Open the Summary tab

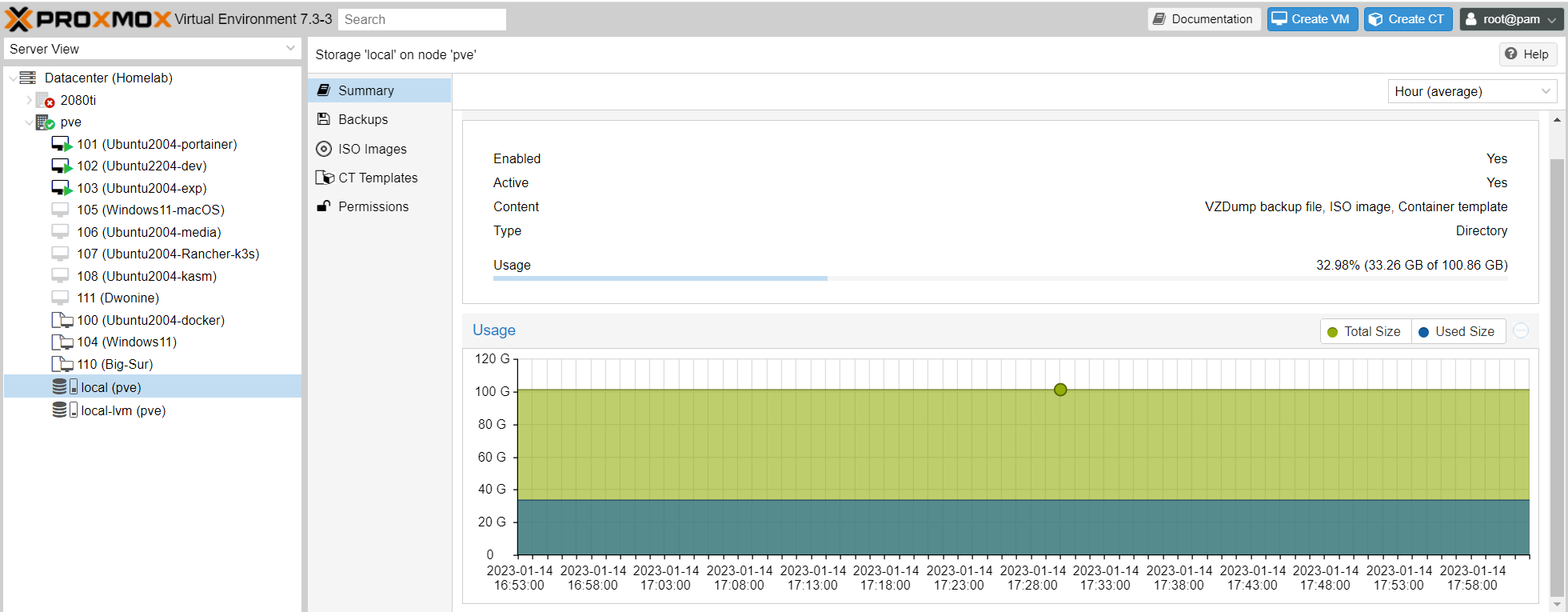coord(379,90)
